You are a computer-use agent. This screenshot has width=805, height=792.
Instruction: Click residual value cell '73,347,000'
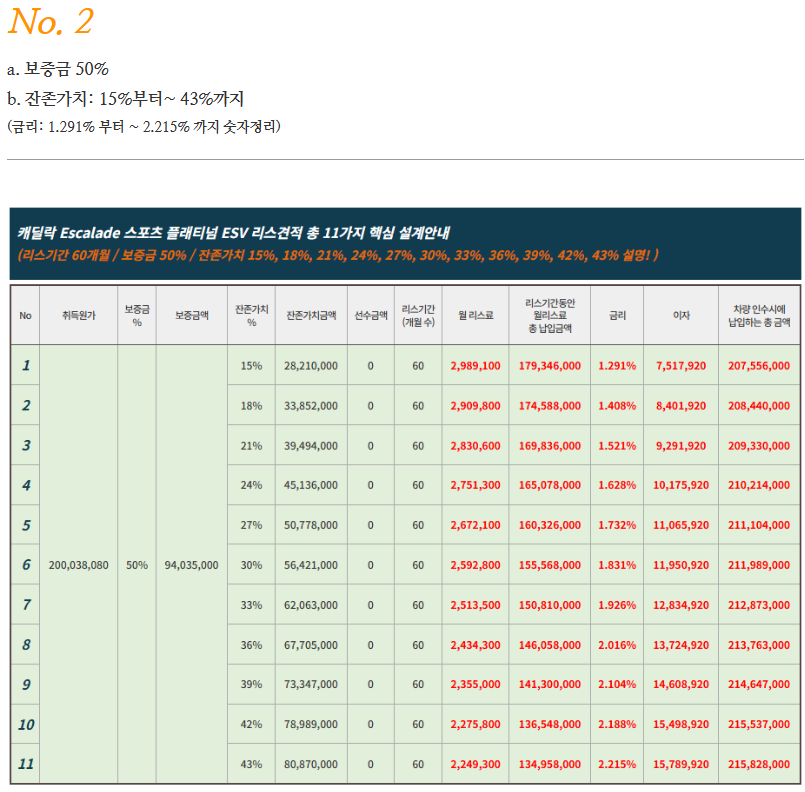pyautogui.click(x=311, y=684)
